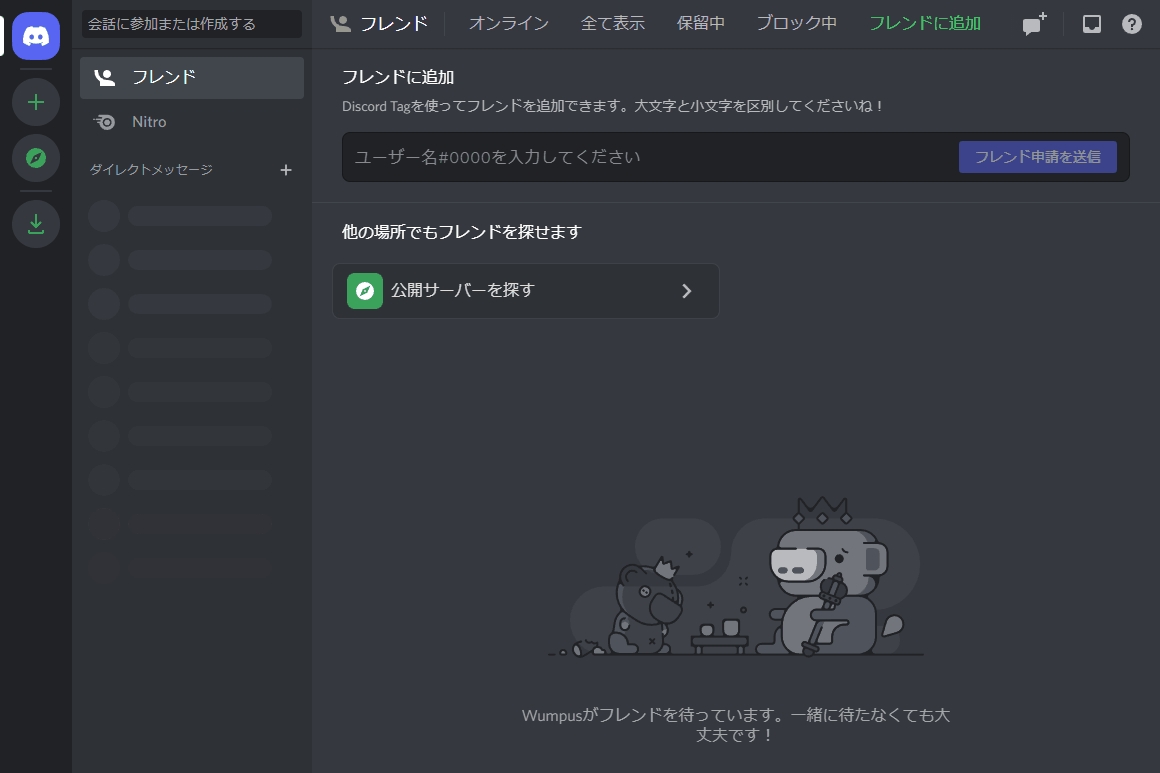
Task: Click ダイレクトメッセージ header text
Action: 151,170
